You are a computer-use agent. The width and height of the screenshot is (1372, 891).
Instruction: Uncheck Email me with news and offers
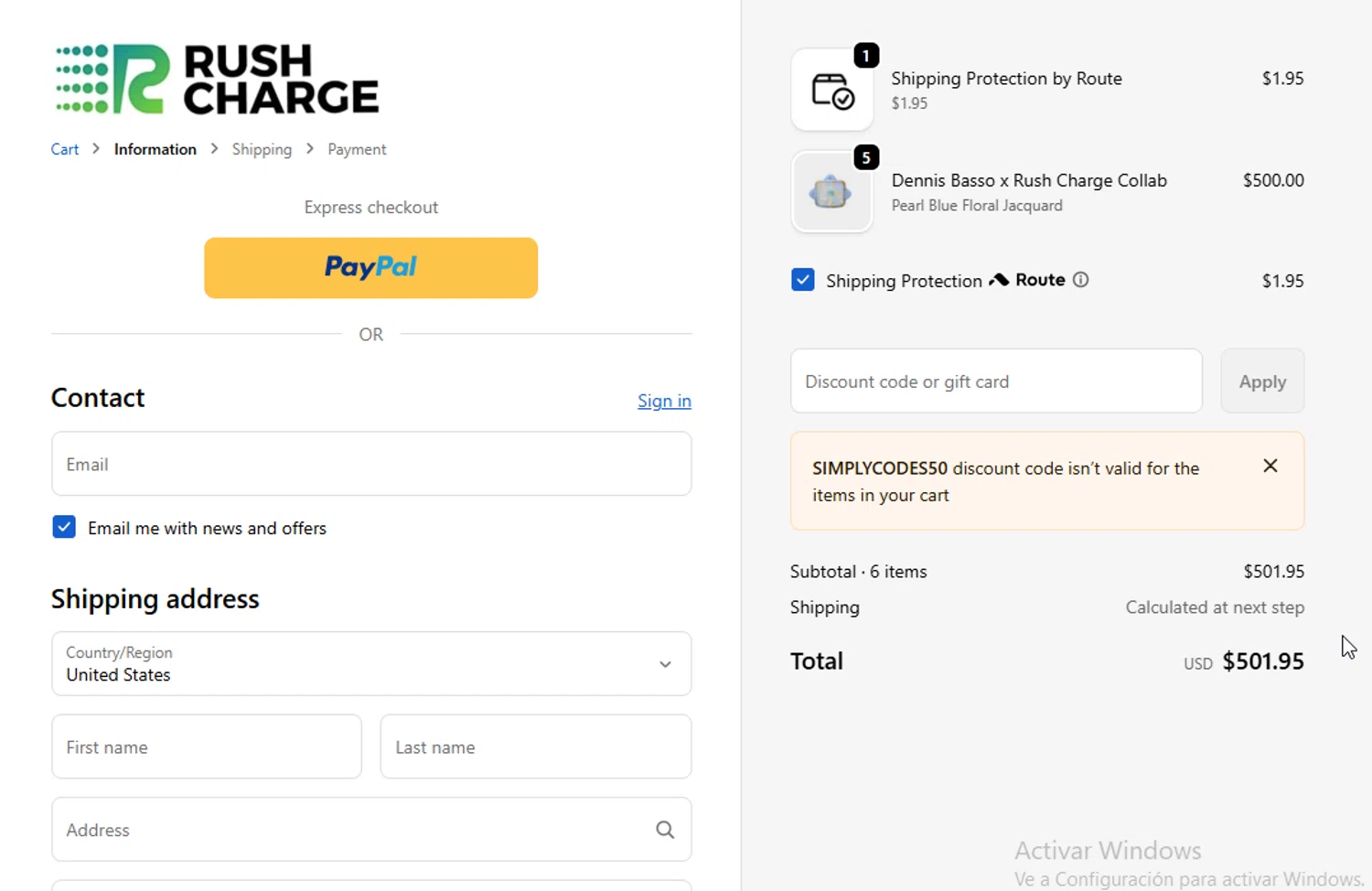[x=64, y=527]
